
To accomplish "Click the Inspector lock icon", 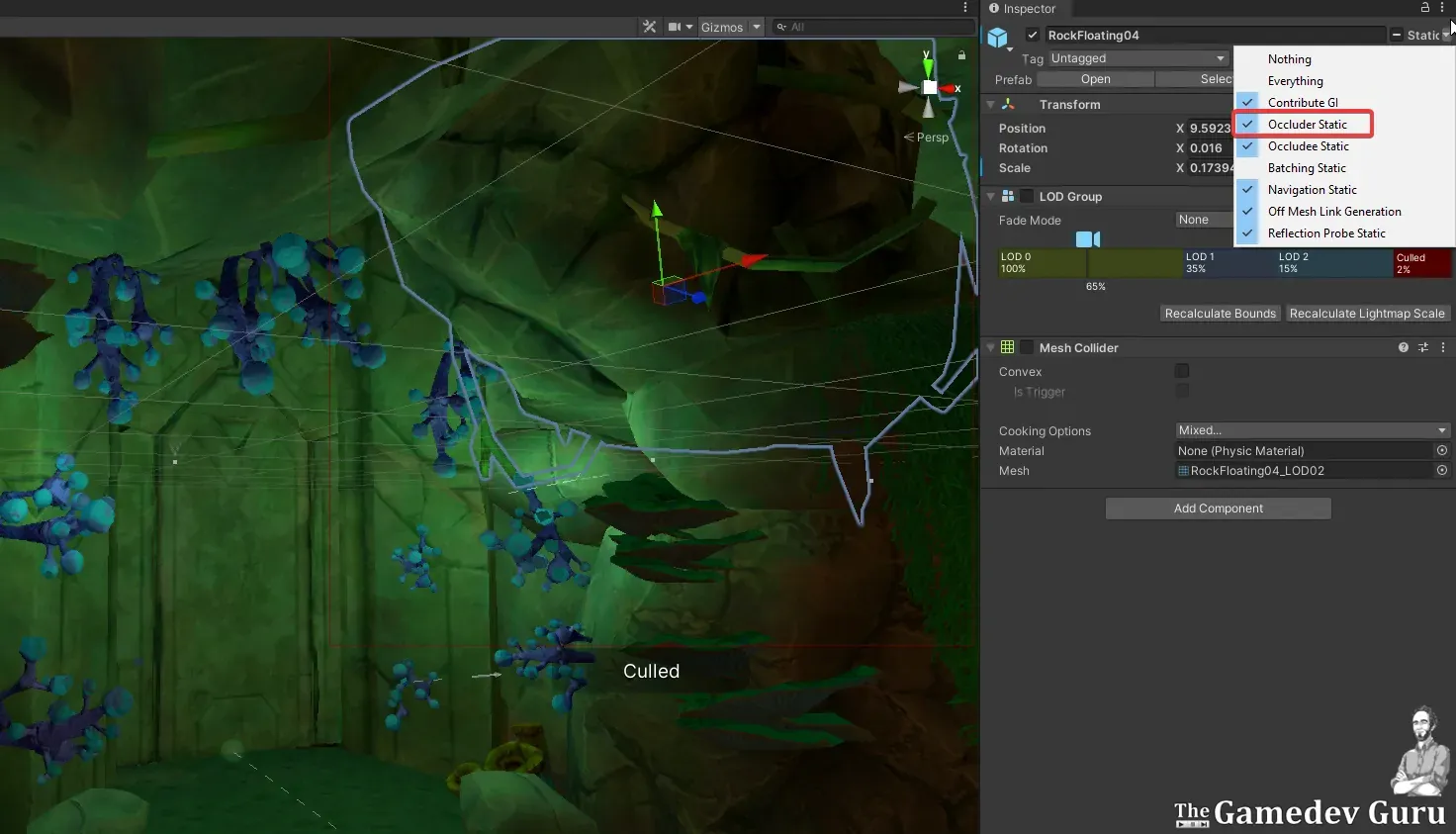I will tap(1425, 8).
